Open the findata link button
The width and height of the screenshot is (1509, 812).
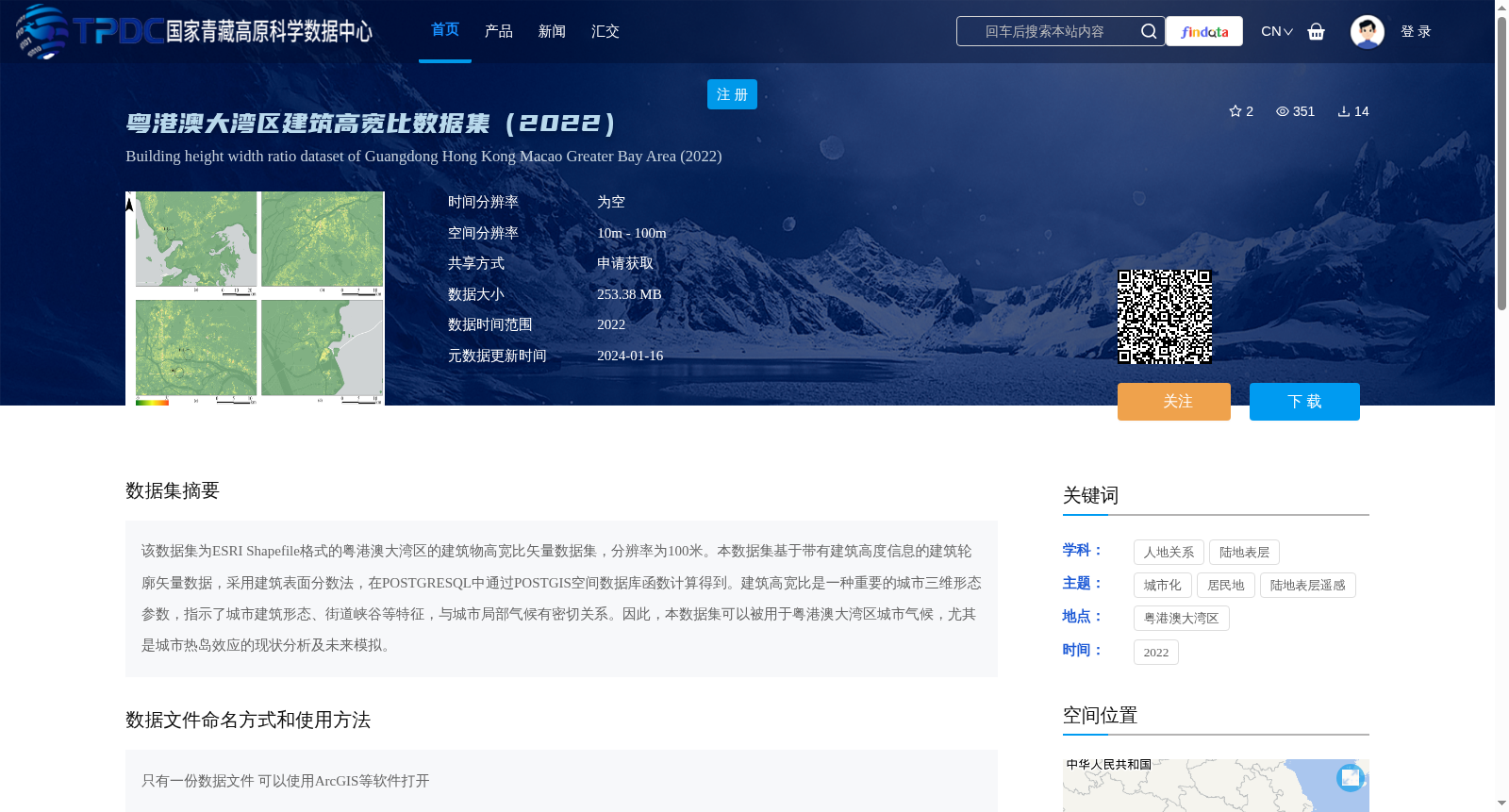(1204, 31)
